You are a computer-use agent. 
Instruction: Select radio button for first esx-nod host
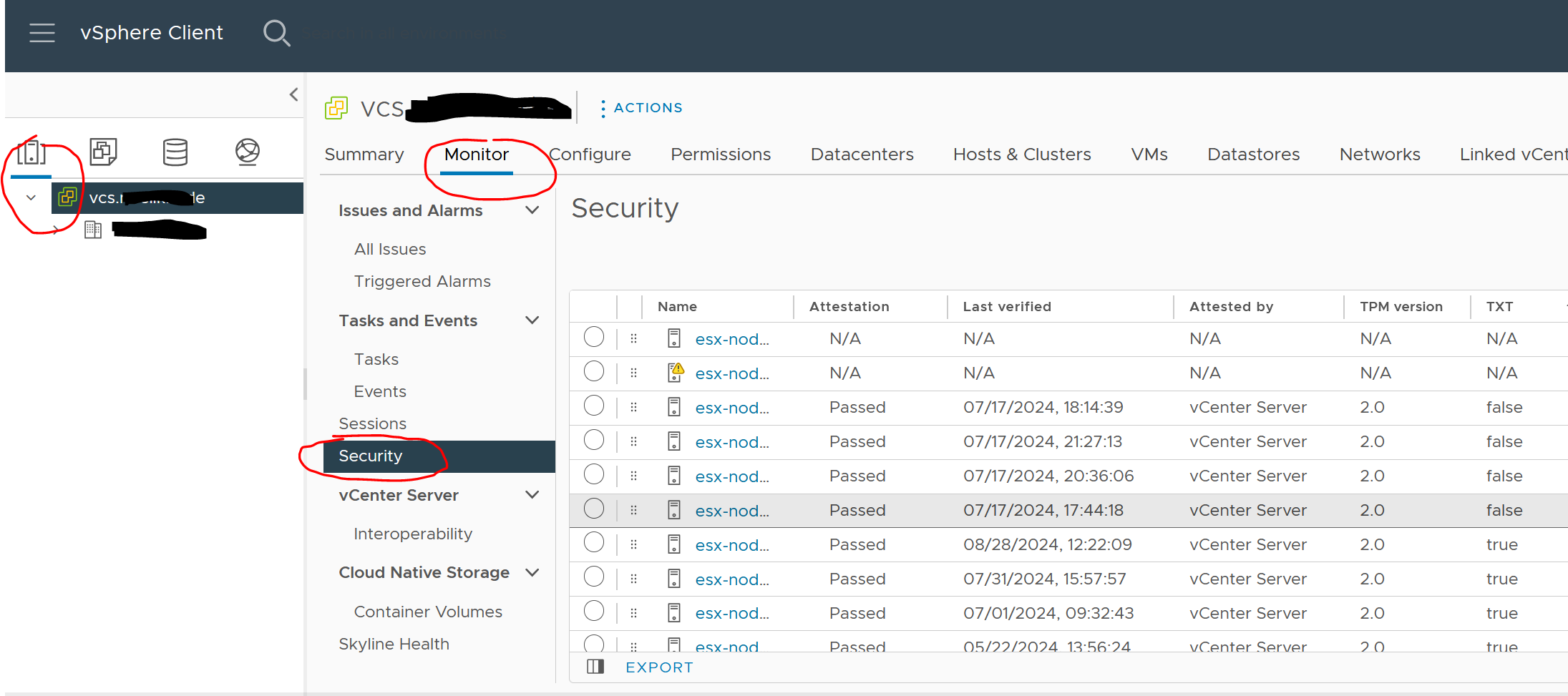pyautogui.click(x=594, y=338)
